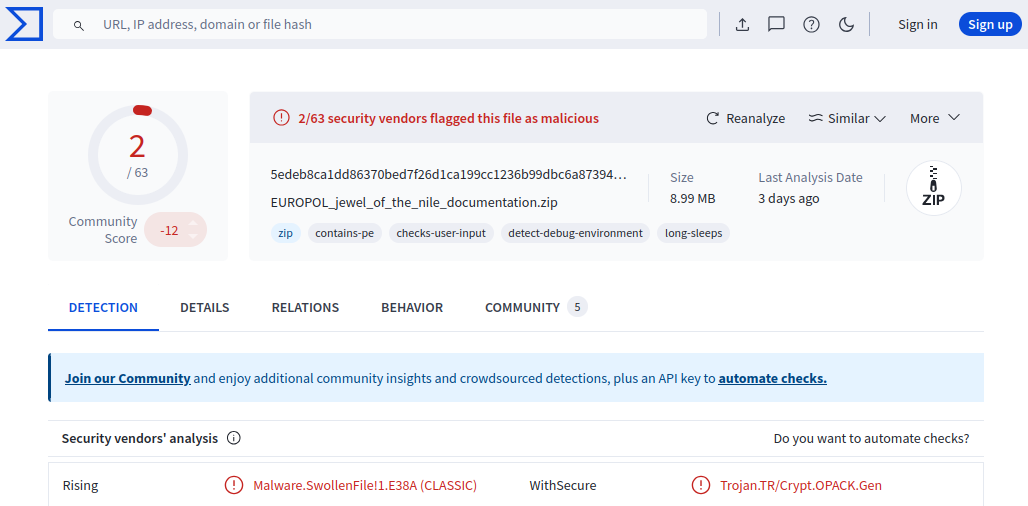Click the Rising vendor name
This screenshot has width=1028, height=506.
pyautogui.click(x=80, y=486)
